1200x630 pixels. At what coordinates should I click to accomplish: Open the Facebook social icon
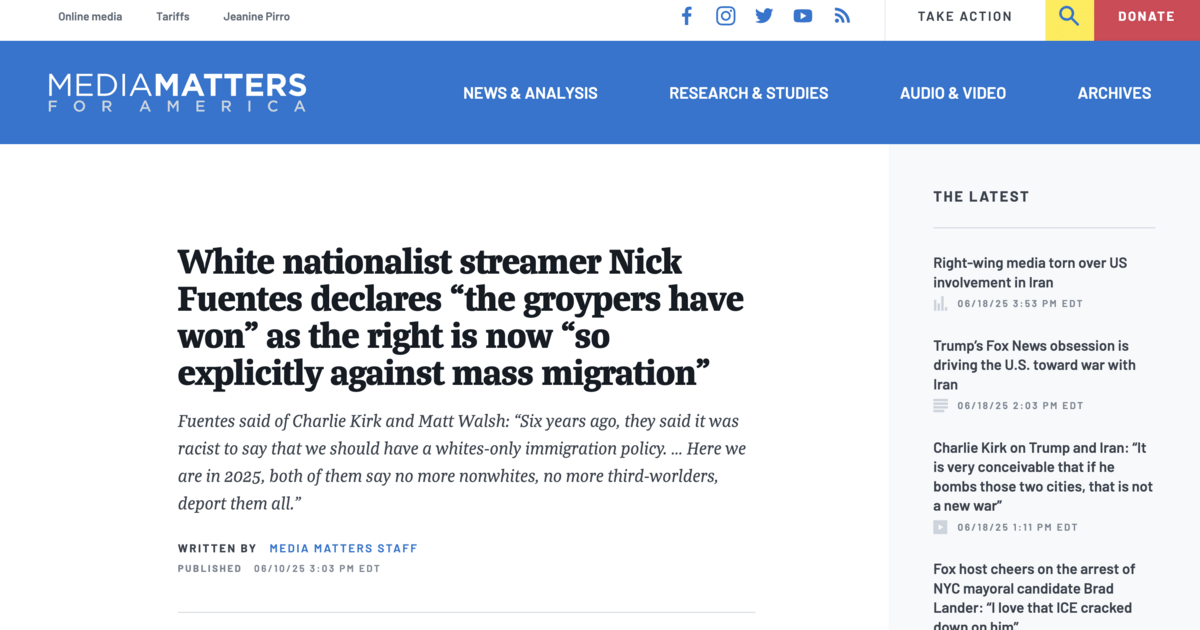click(x=687, y=16)
